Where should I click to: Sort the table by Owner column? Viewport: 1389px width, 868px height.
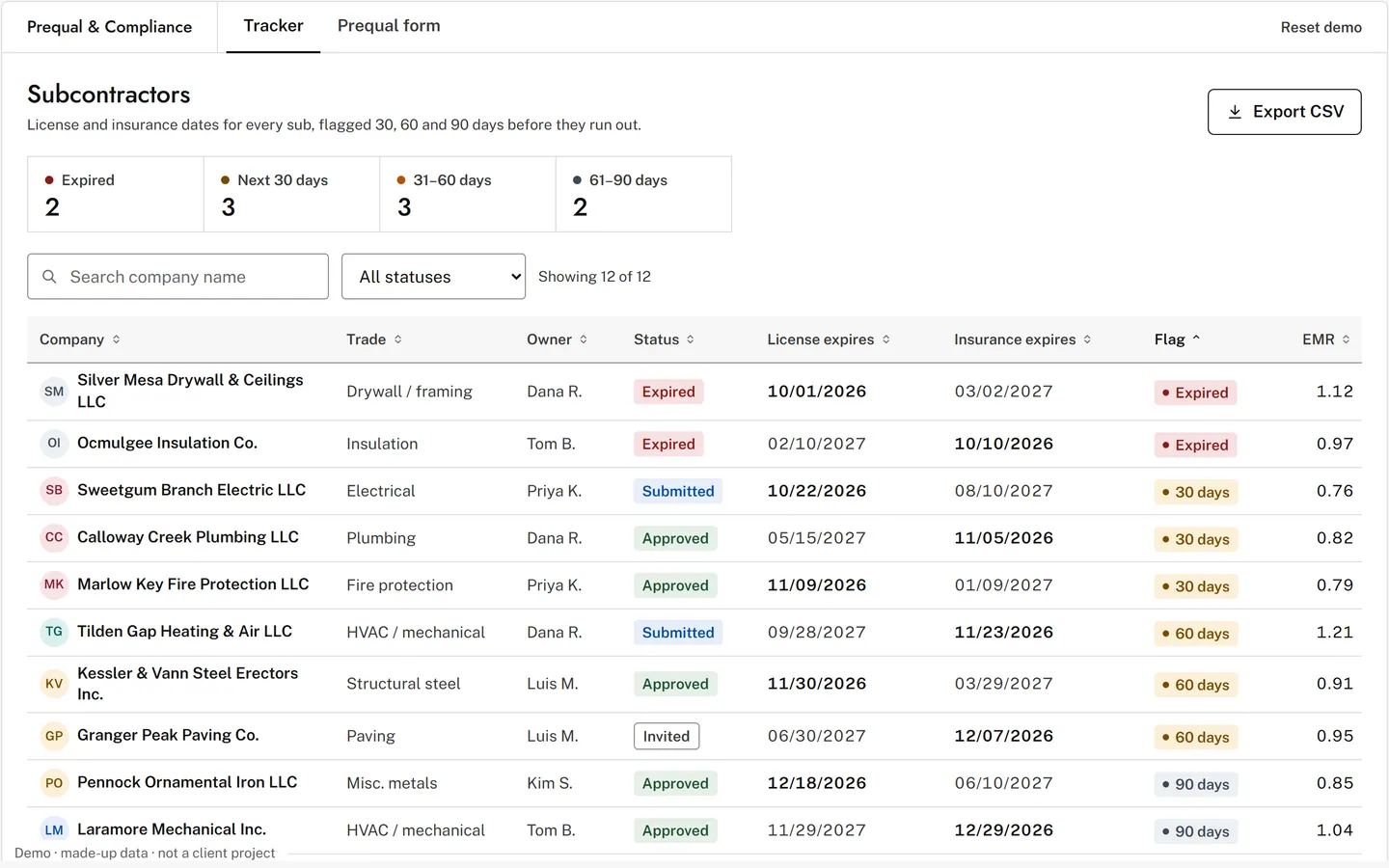point(557,339)
